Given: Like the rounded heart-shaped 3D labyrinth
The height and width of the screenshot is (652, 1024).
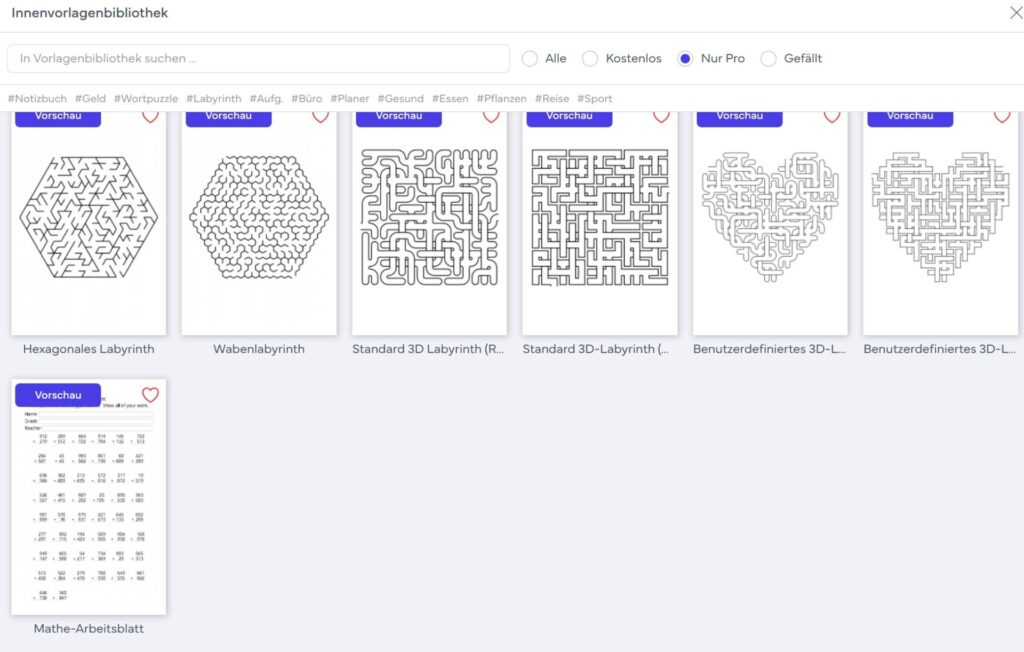Looking at the screenshot, I should 832,117.
